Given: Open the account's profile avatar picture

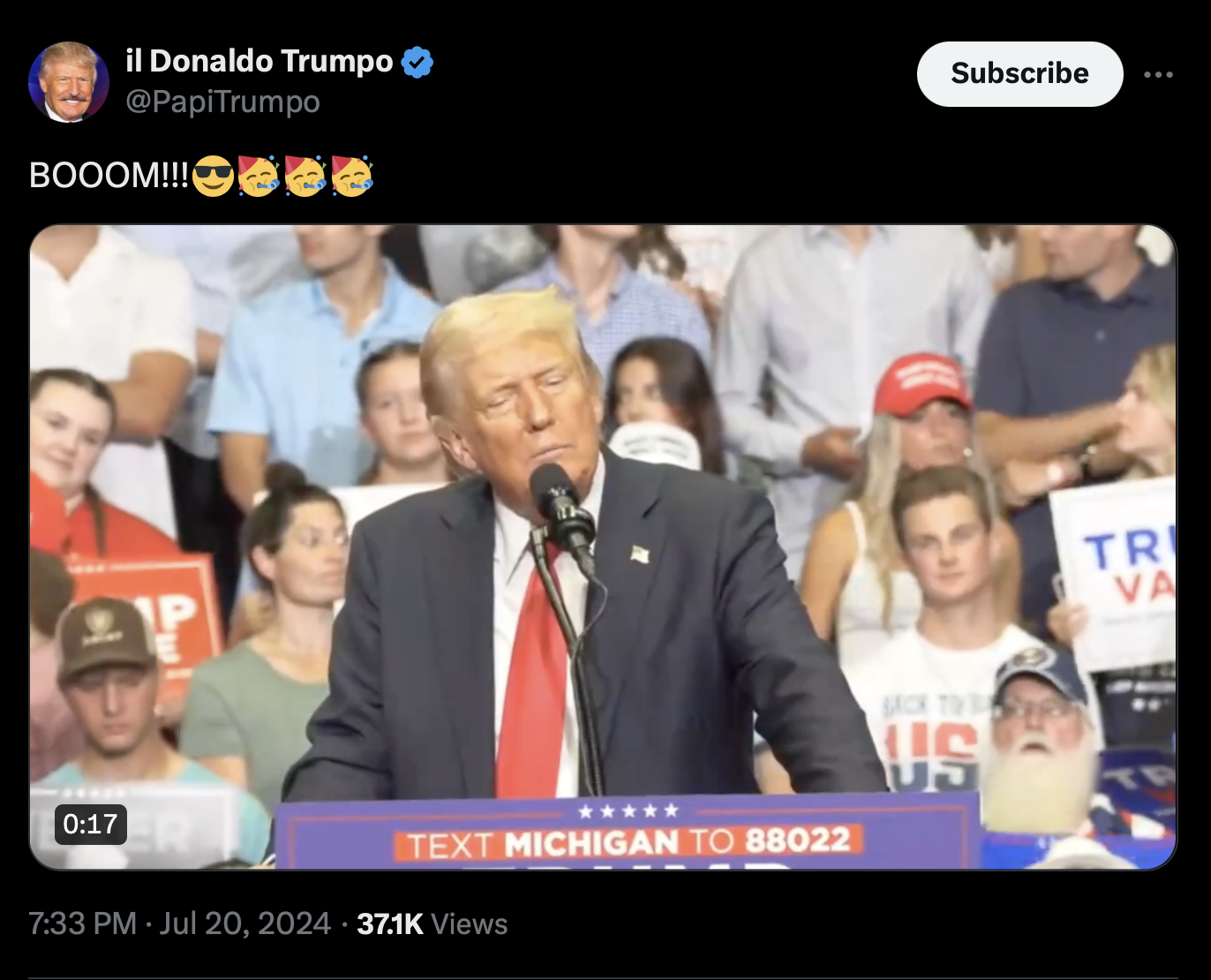Looking at the screenshot, I should tap(69, 81).
